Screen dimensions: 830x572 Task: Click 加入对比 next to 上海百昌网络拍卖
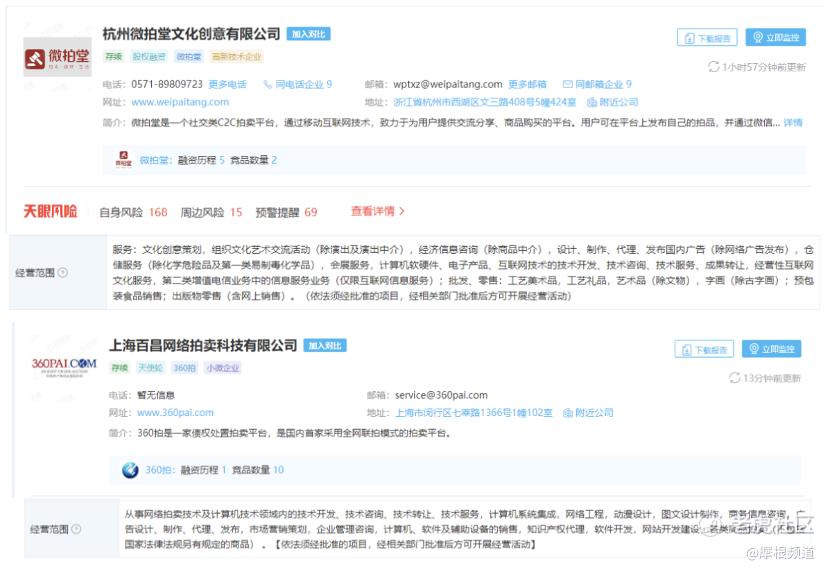[325, 346]
